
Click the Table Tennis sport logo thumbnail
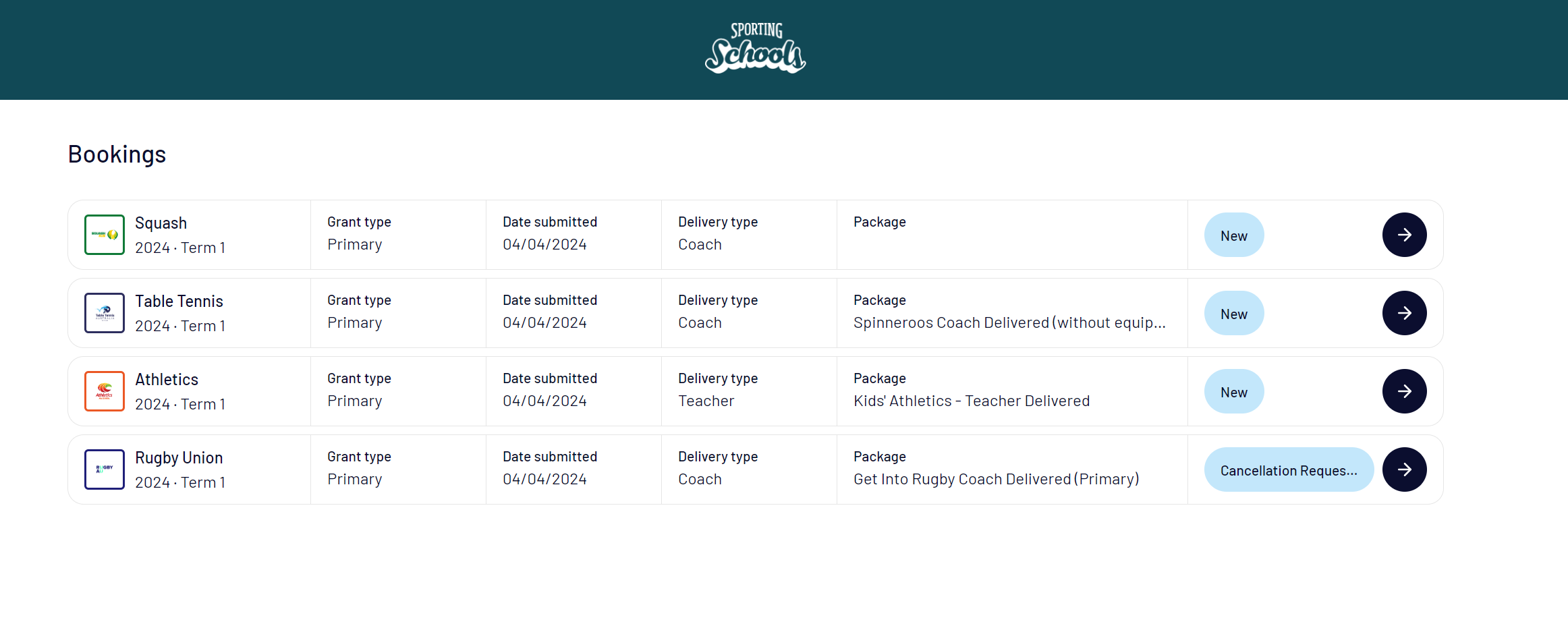105,313
